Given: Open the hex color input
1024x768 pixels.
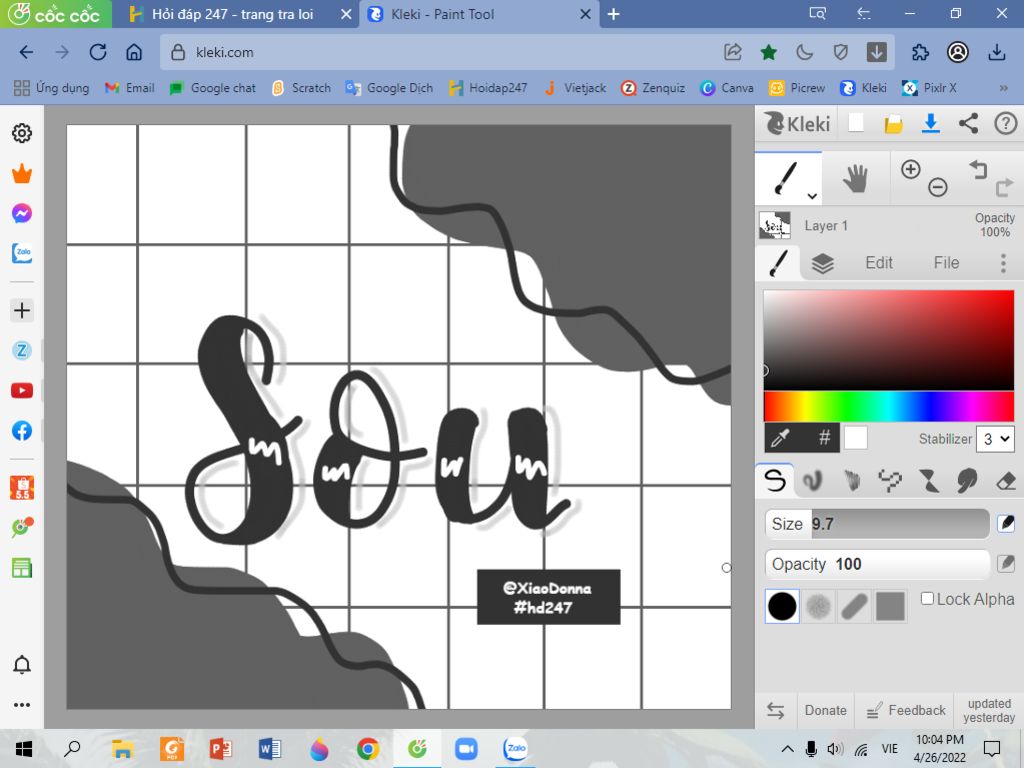Looking at the screenshot, I should click(x=824, y=438).
